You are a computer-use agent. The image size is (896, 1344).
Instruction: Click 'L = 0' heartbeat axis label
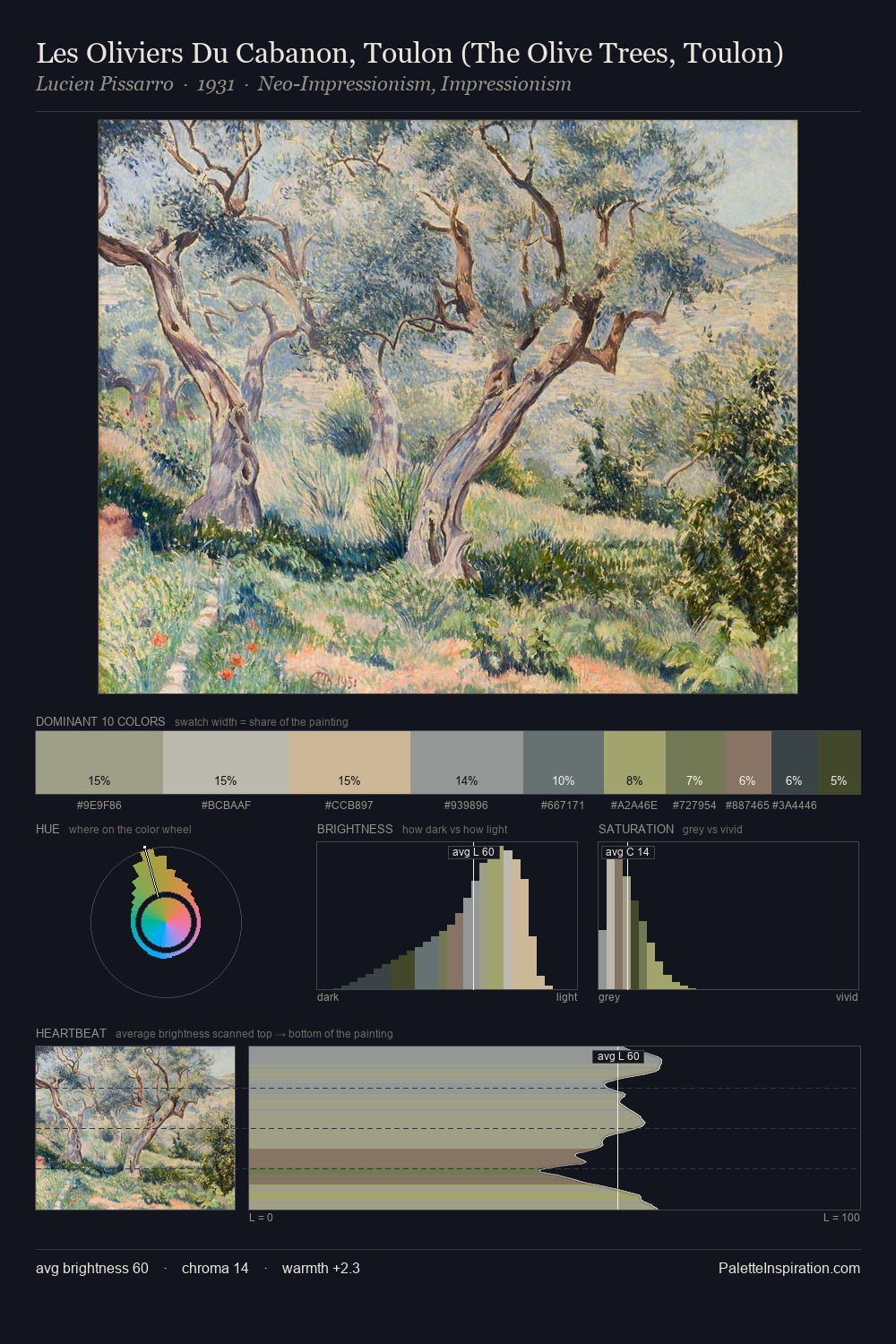click(261, 1218)
